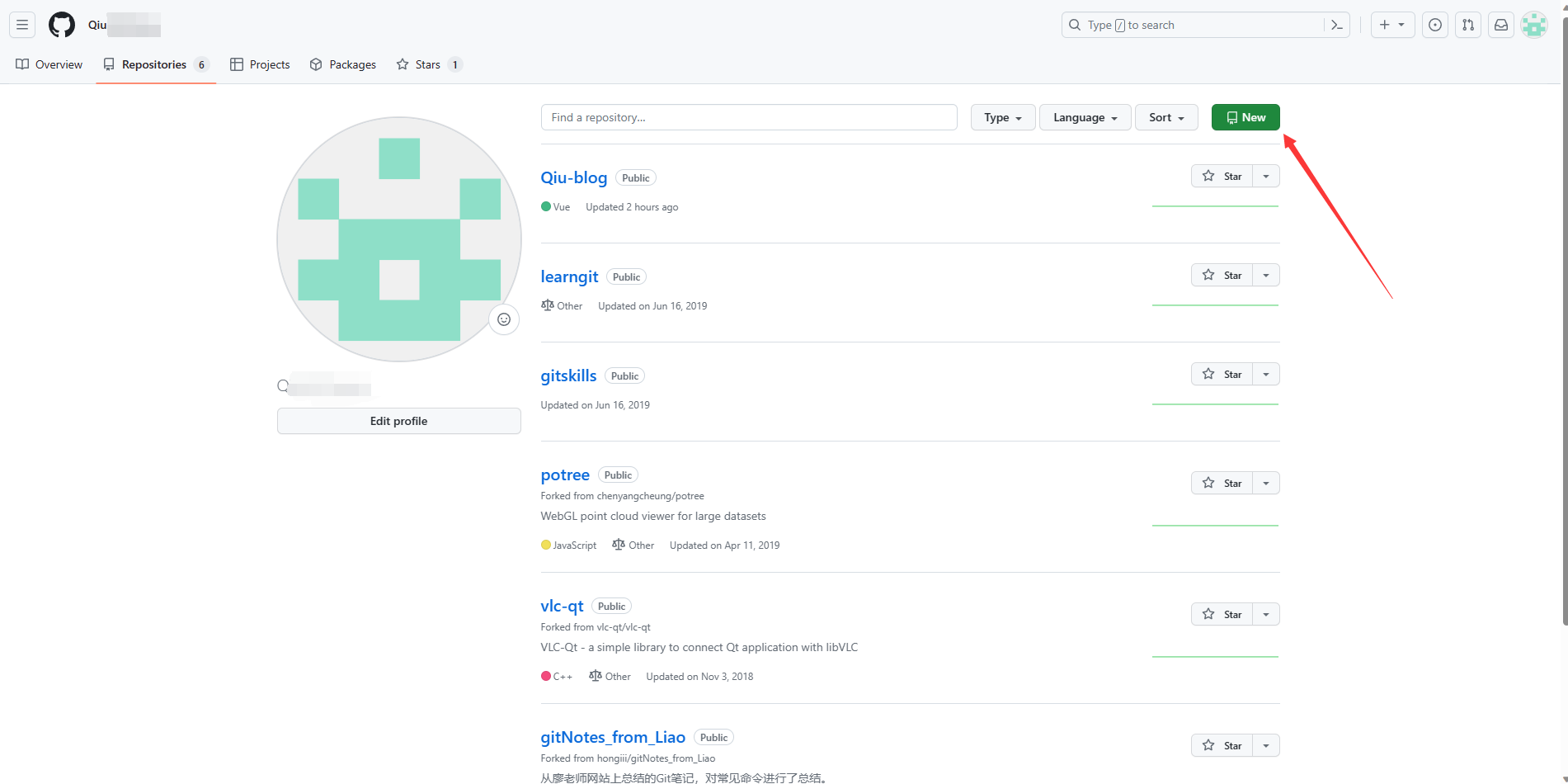Focus the Find a repository field

coord(749,117)
